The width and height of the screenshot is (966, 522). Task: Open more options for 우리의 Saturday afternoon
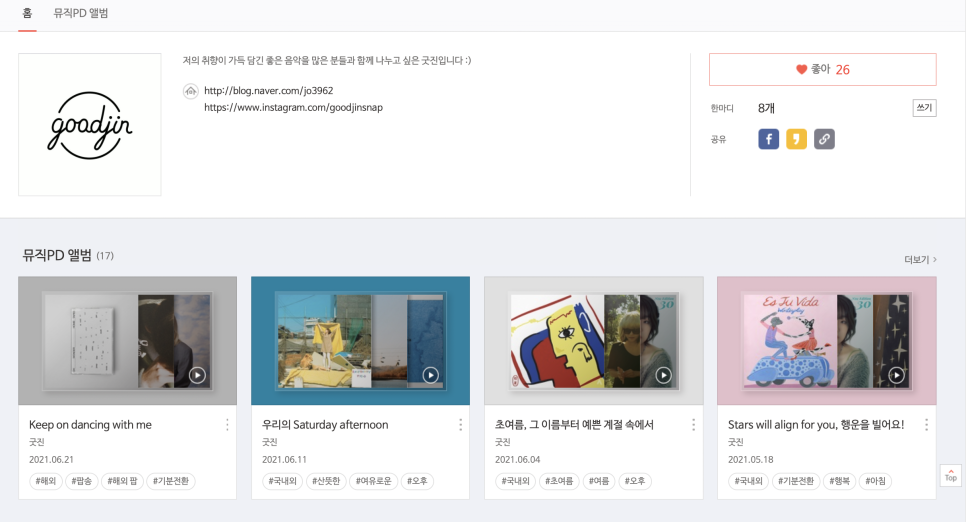[x=460, y=425]
